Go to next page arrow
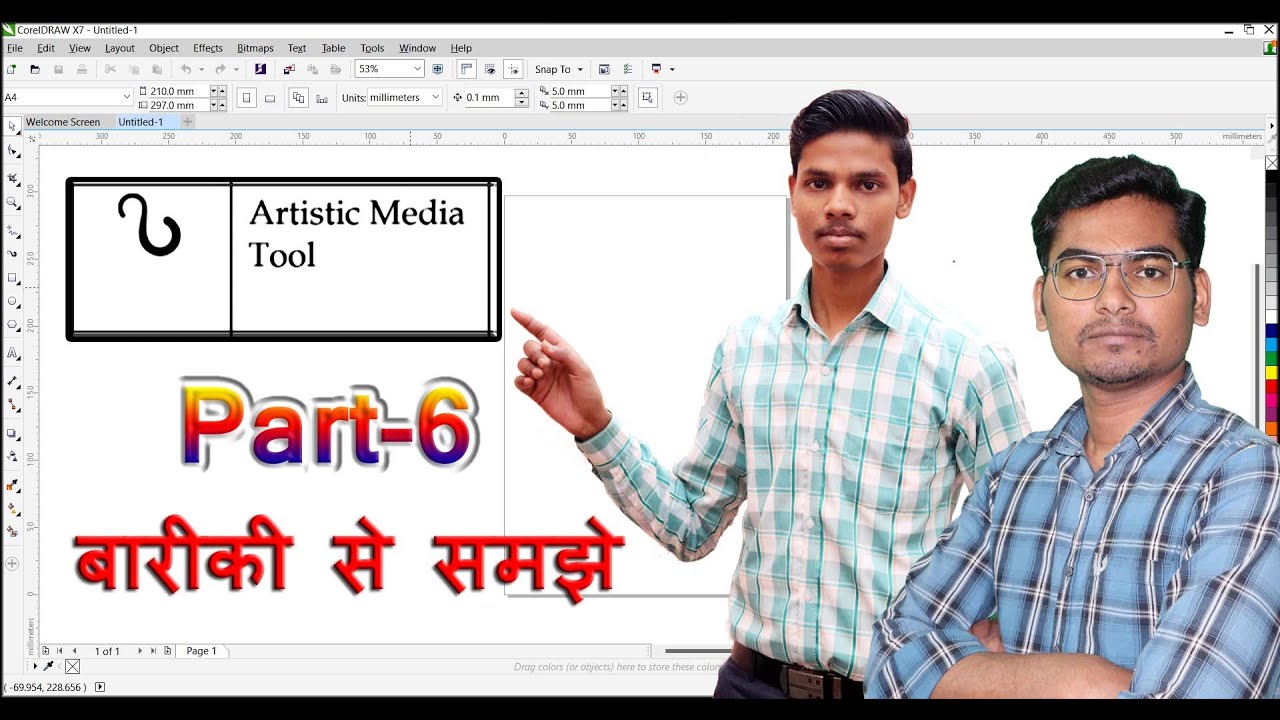1280x720 pixels. 140,651
